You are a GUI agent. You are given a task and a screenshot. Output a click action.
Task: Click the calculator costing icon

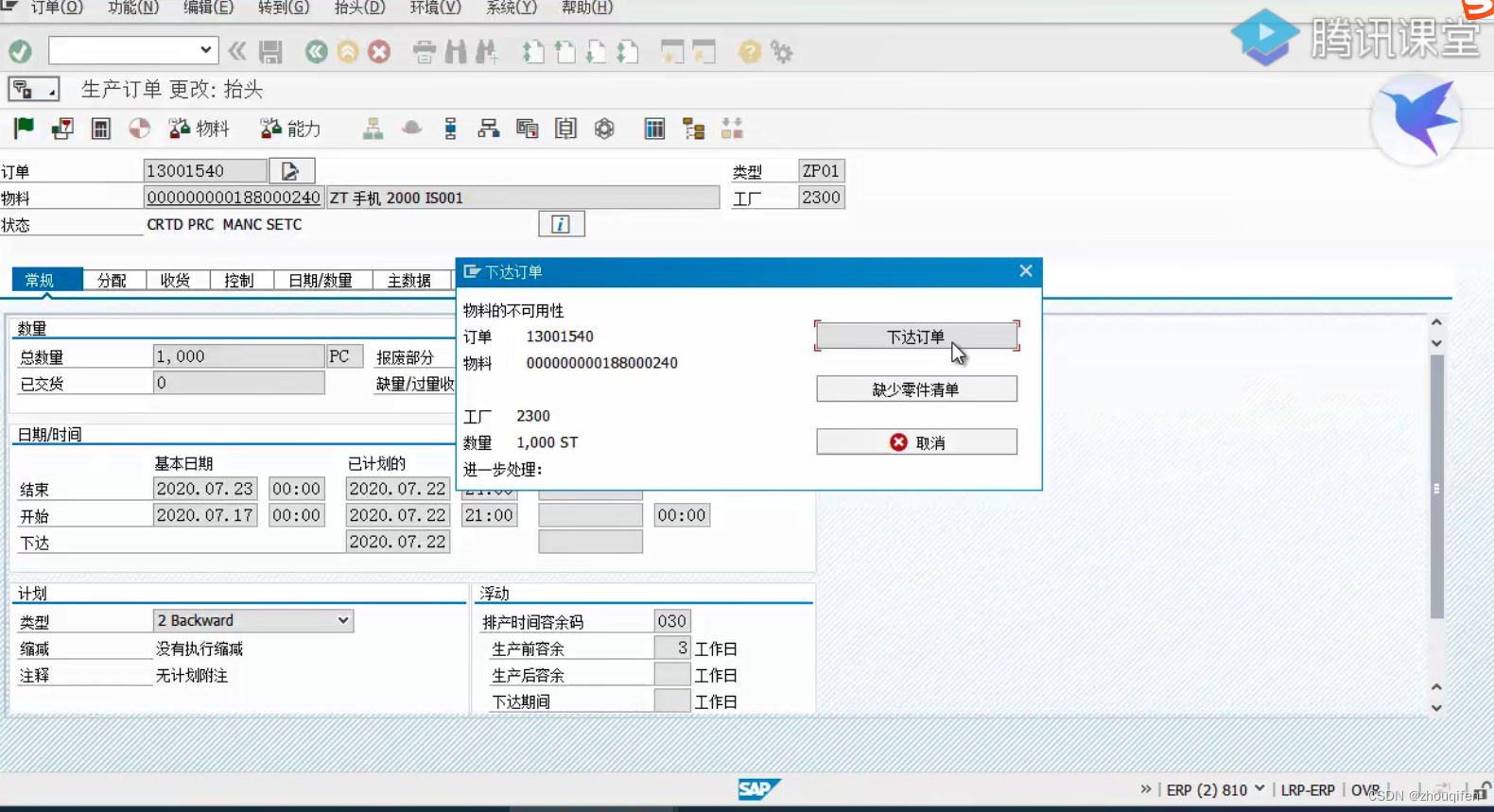pyautogui.click(x=101, y=128)
